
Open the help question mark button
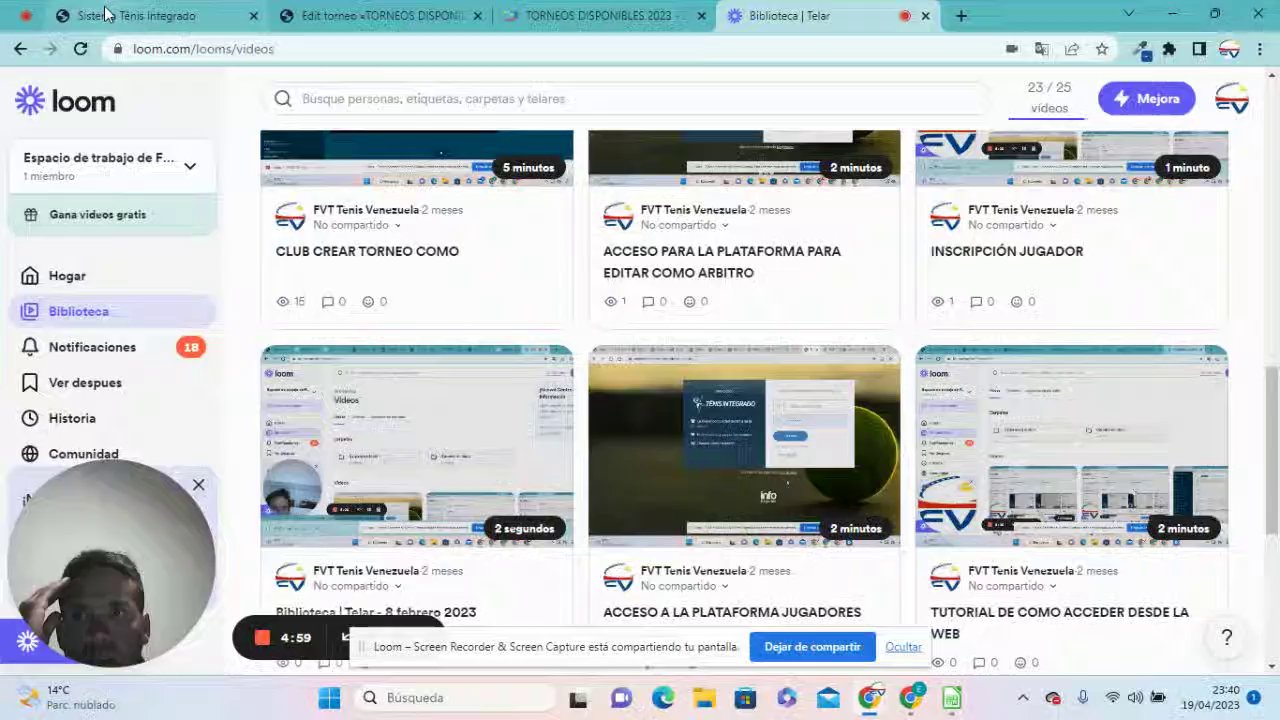1226,637
